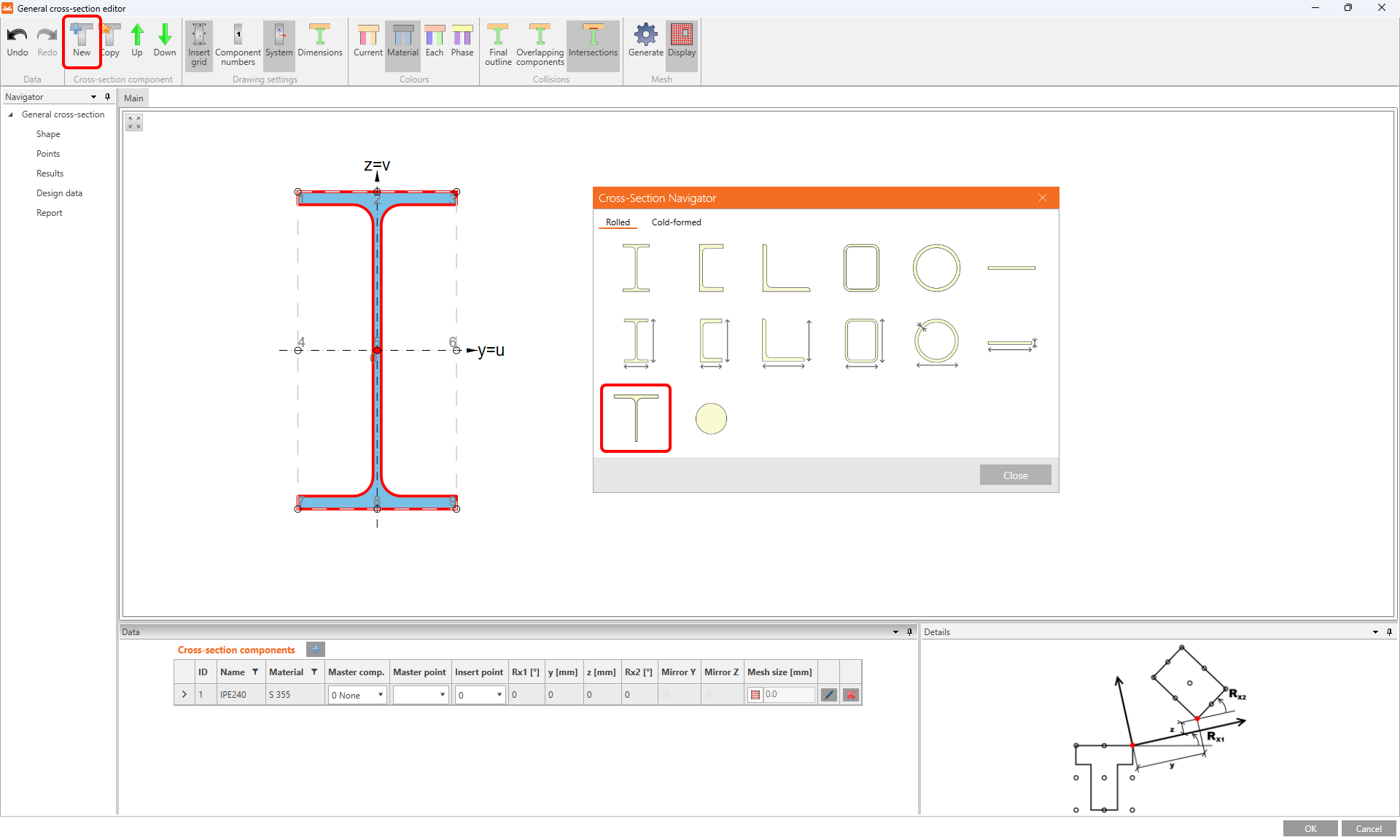Move component Up in the list
Image resolution: width=1400 pixels, height=840 pixels.
[x=137, y=42]
